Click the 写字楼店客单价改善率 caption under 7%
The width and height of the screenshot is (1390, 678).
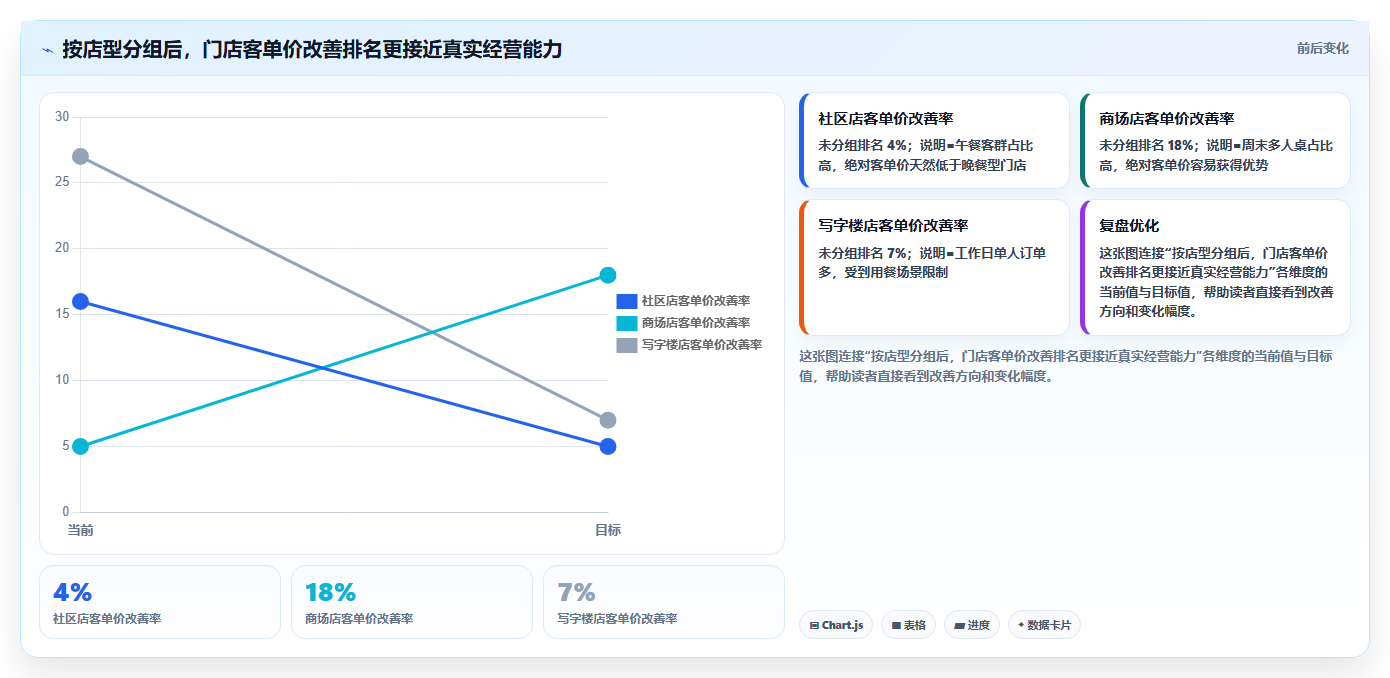[x=617, y=619]
